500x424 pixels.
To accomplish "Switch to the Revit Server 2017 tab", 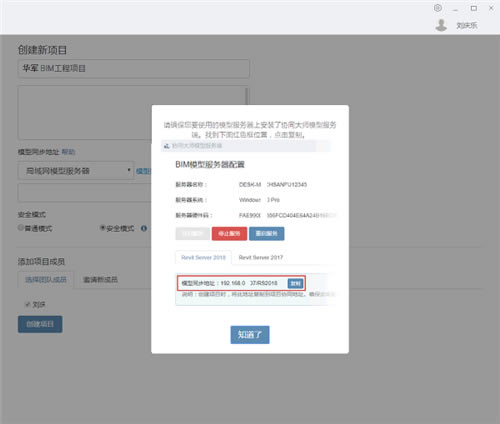I will pyautogui.click(x=261, y=257).
